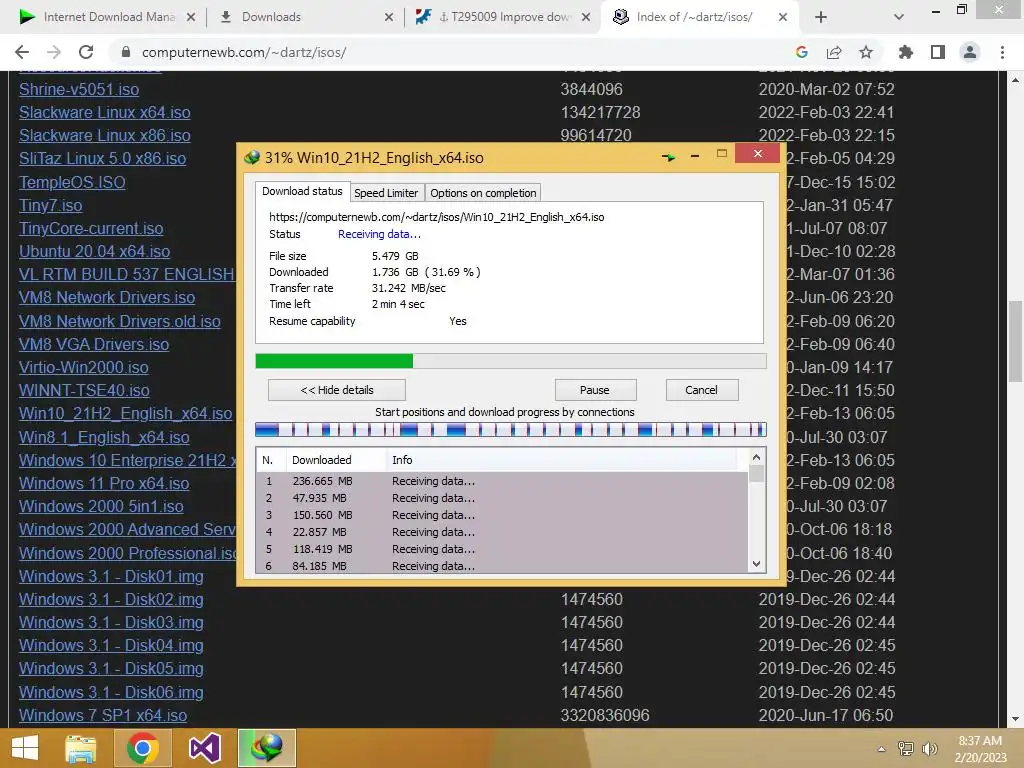Click the connections list scroll down arrow
Viewport: 1024px width, 768px height.
point(756,564)
